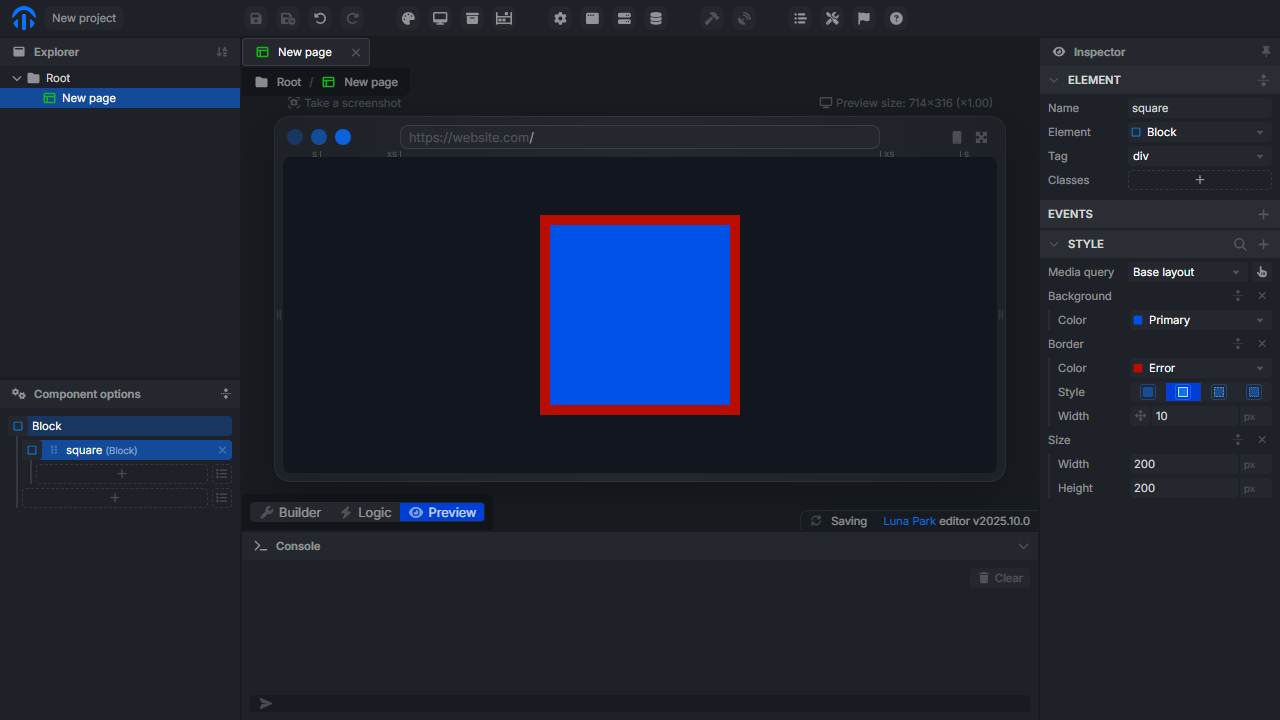Collapse the Root folder in Explorer
1280x720 pixels.
[x=17, y=78]
